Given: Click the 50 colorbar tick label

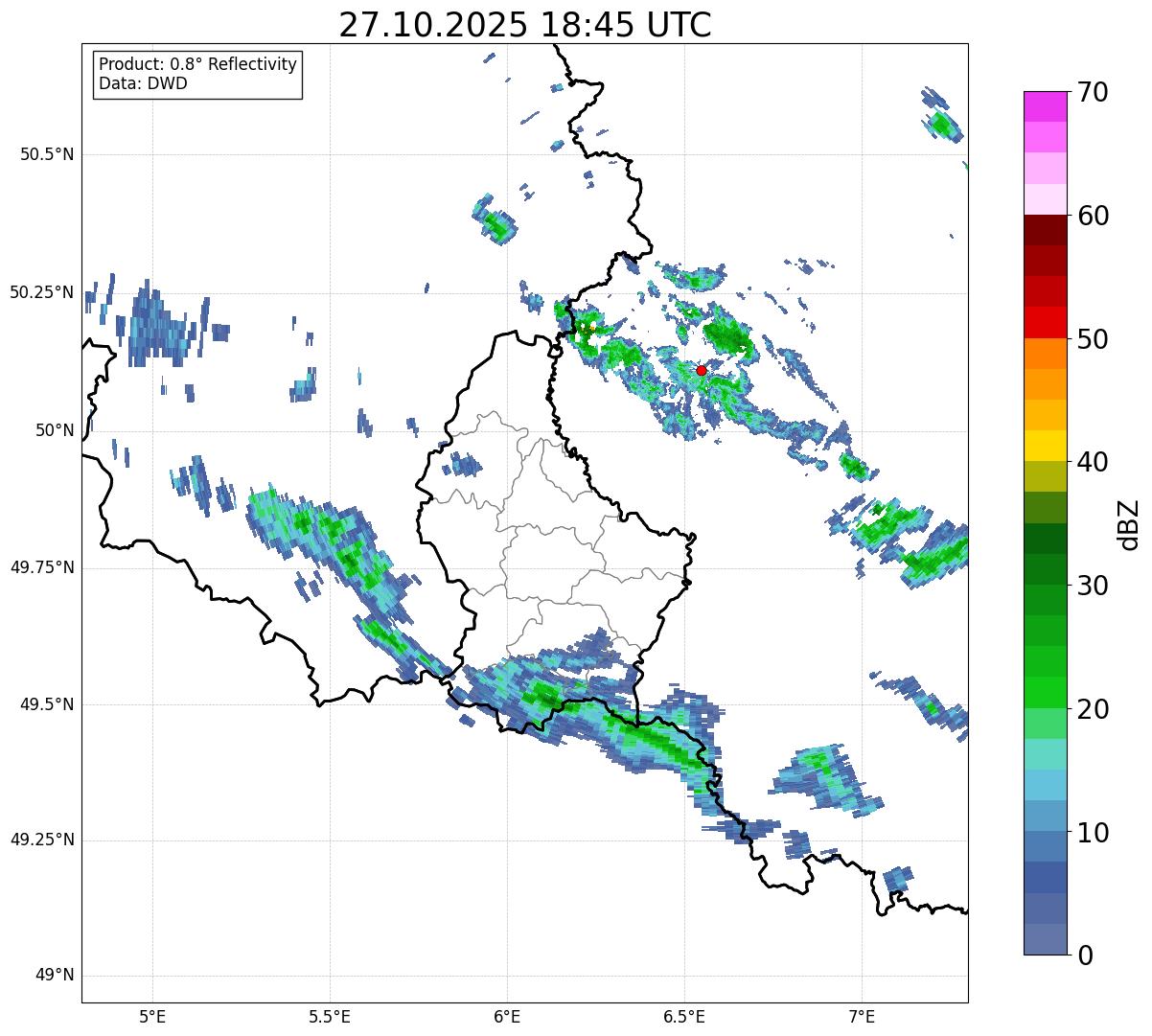Looking at the screenshot, I should pos(1093,339).
